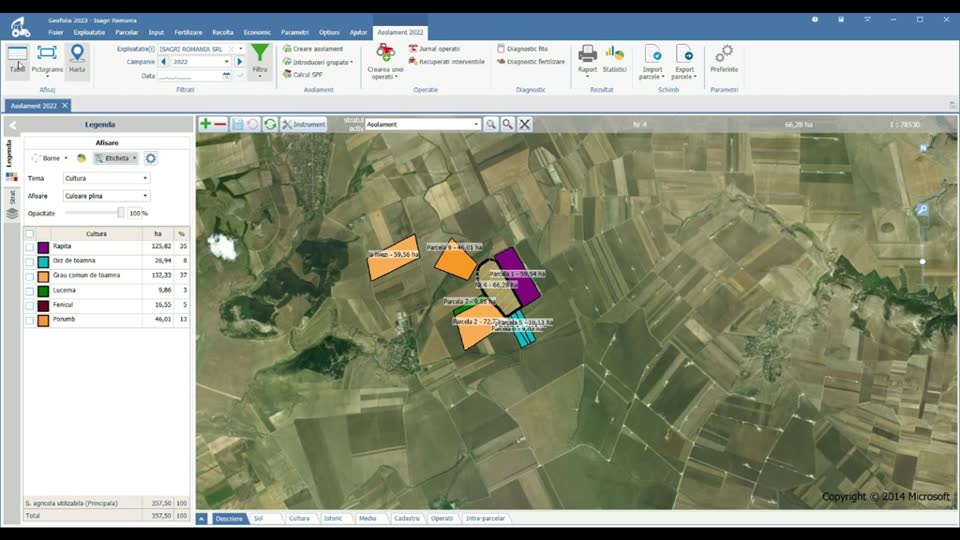Refresh the map with green arrows
The image size is (960, 540).
[x=270, y=124]
